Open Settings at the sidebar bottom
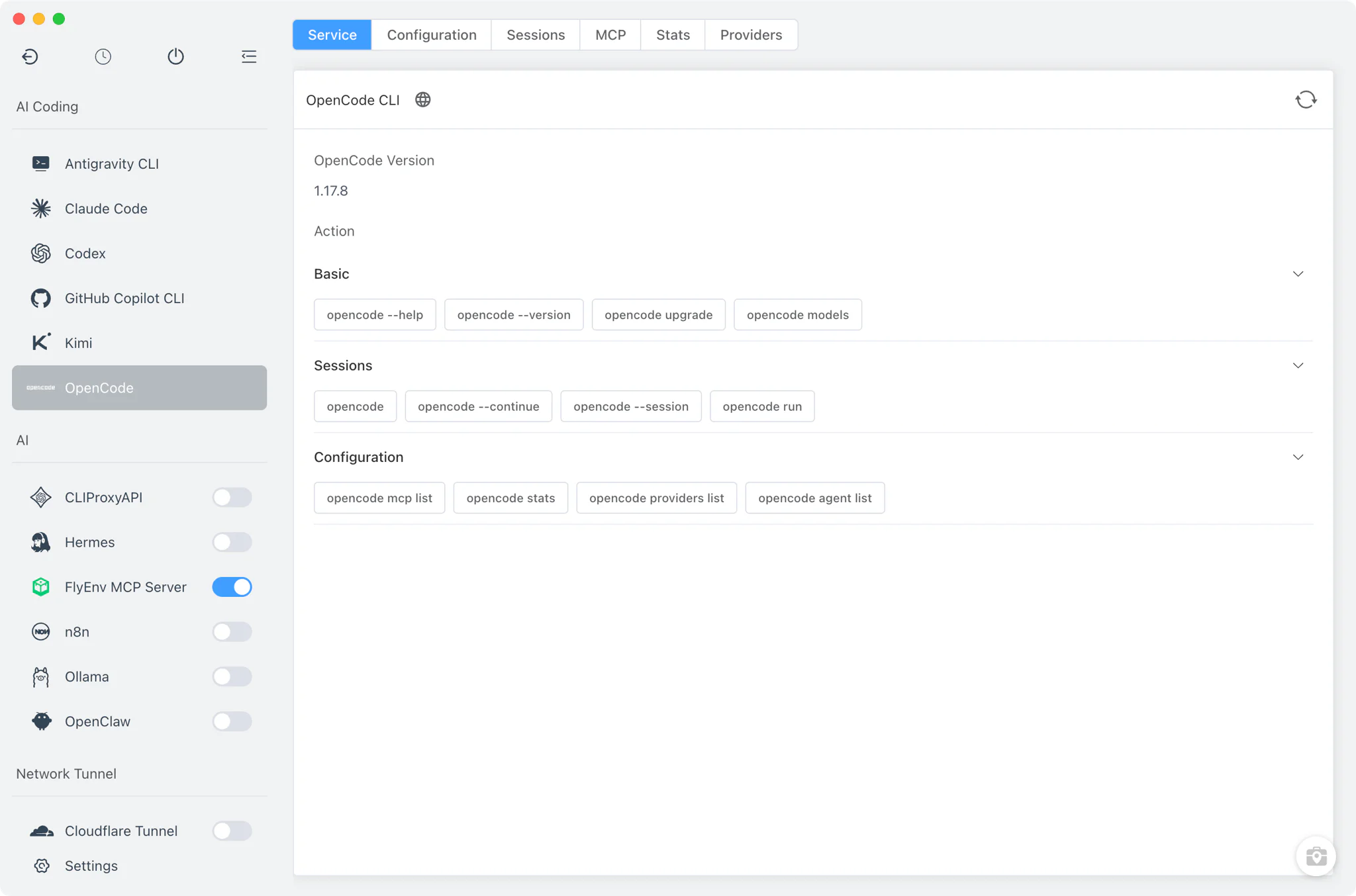 139,866
